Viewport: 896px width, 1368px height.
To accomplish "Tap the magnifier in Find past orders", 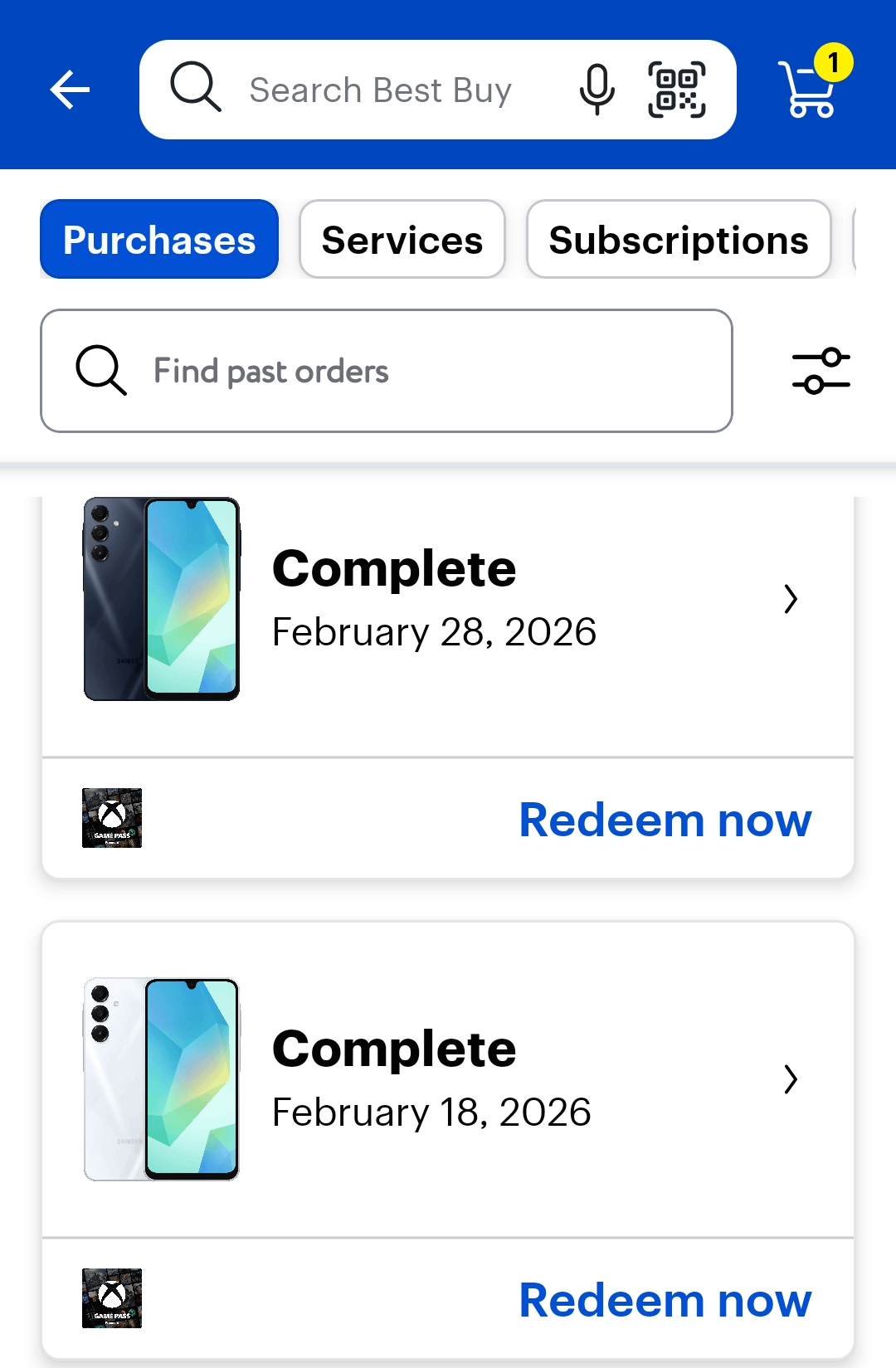I will click(101, 370).
